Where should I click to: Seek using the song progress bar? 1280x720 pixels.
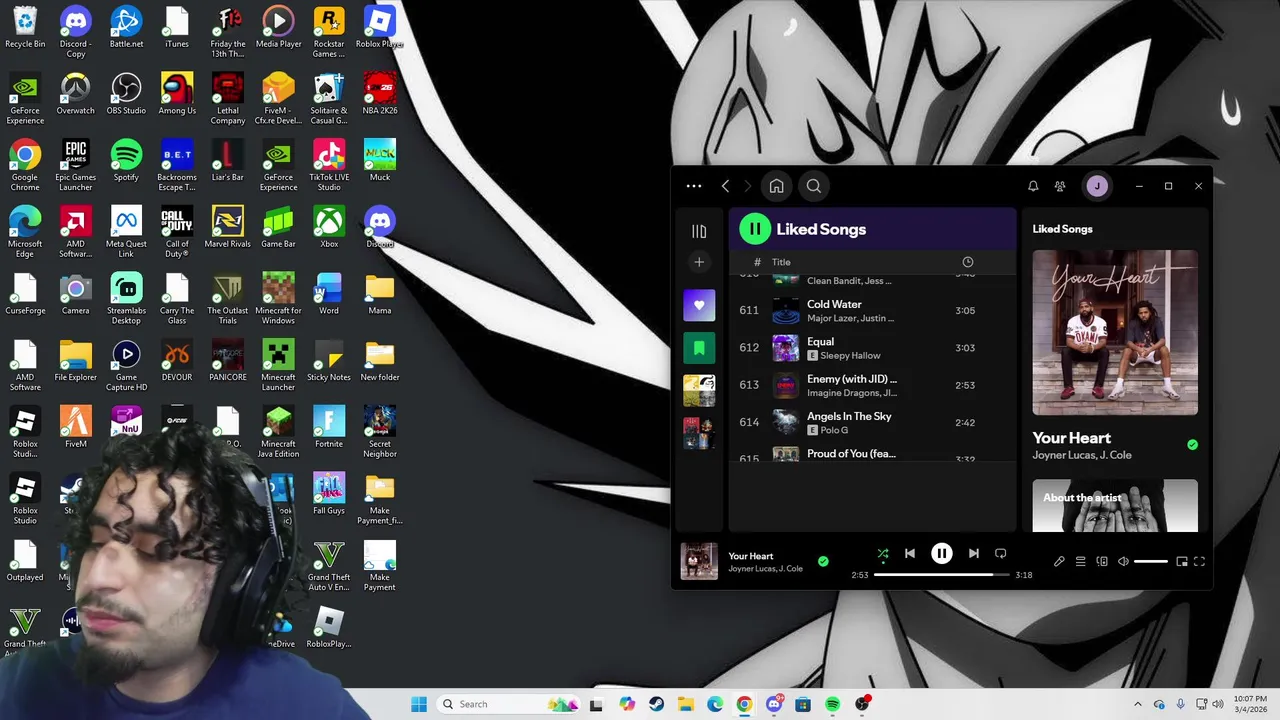[940, 575]
